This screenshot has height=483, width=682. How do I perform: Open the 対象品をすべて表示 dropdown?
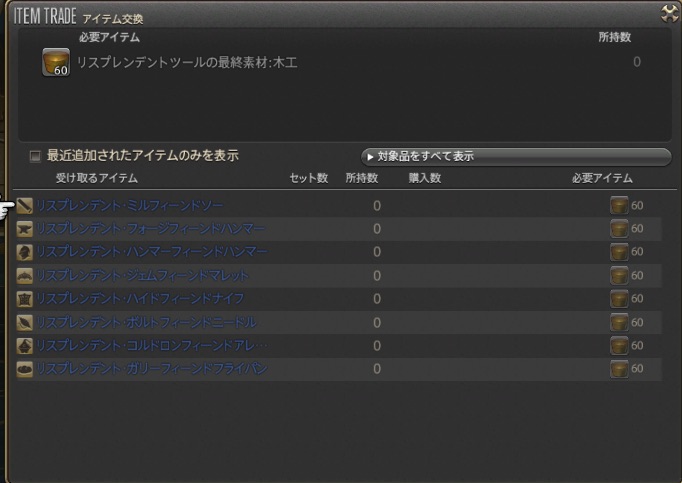515,156
